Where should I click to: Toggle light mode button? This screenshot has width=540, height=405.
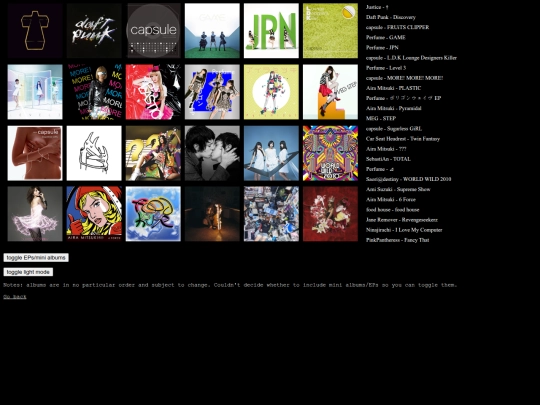28,272
